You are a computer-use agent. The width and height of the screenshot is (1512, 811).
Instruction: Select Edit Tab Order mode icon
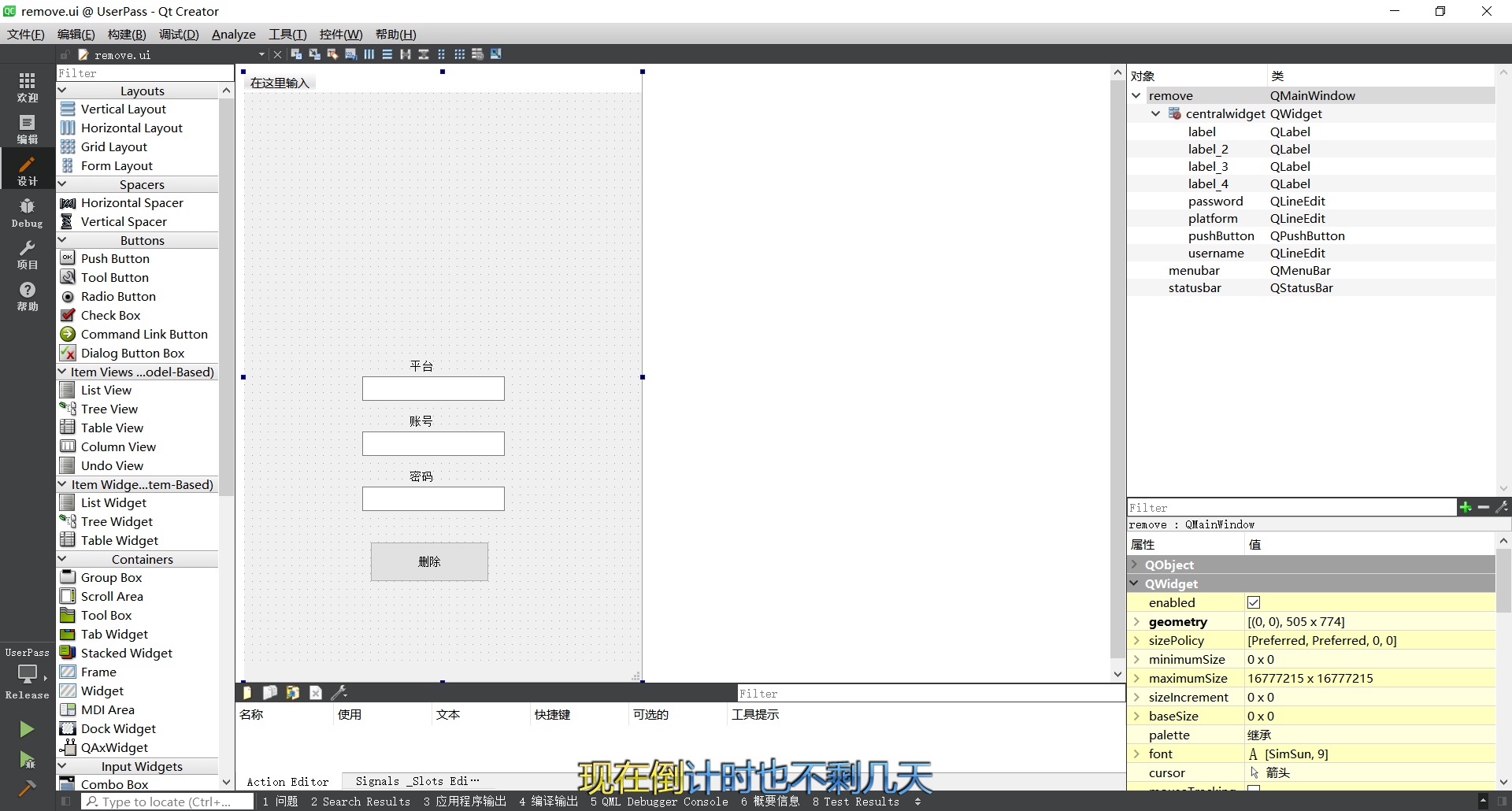[350, 54]
